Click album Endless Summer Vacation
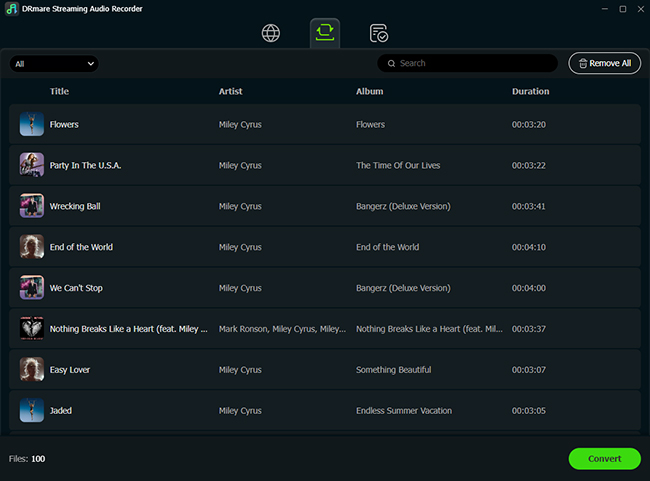Image resolution: width=650 pixels, height=481 pixels. (x=404, y=411)
